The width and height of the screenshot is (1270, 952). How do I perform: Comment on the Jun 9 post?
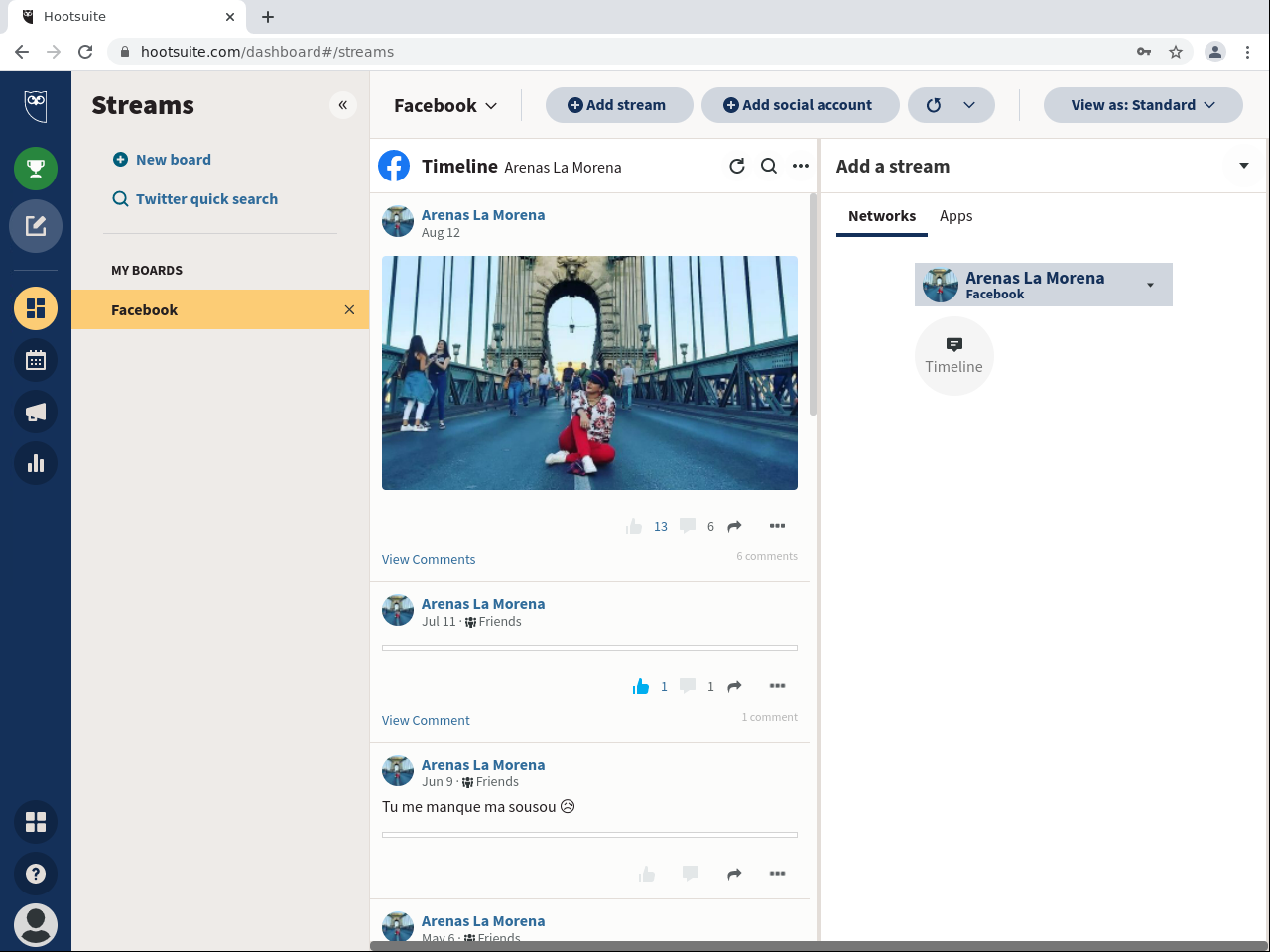691,874
